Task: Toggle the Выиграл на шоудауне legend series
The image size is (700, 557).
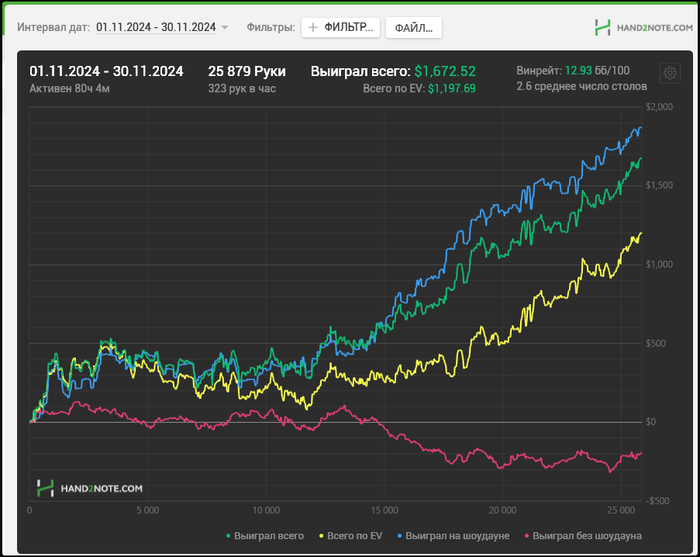Action: [x=453, y=536]
